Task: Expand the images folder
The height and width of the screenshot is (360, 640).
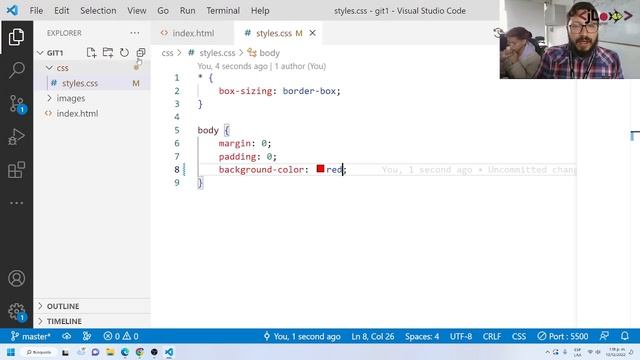Action: click(x=49, y=98)
